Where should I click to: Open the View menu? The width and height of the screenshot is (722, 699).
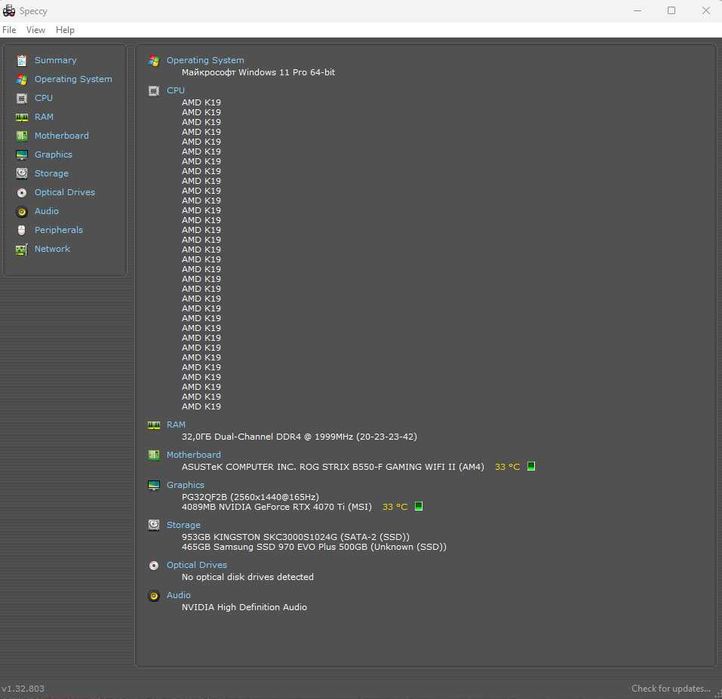click(x=35, y=30)
